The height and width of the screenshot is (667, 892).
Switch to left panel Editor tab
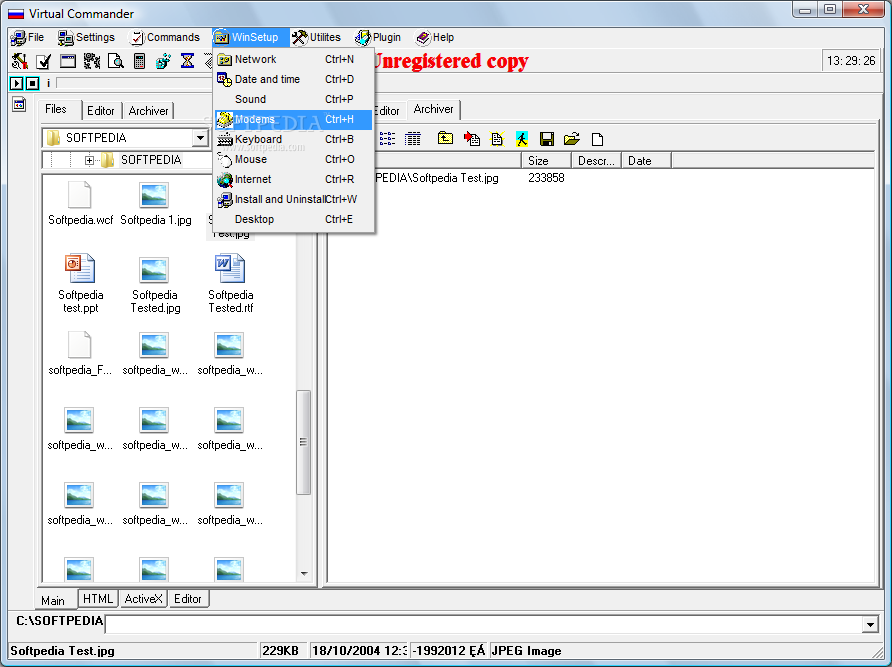tap(101, 110)
